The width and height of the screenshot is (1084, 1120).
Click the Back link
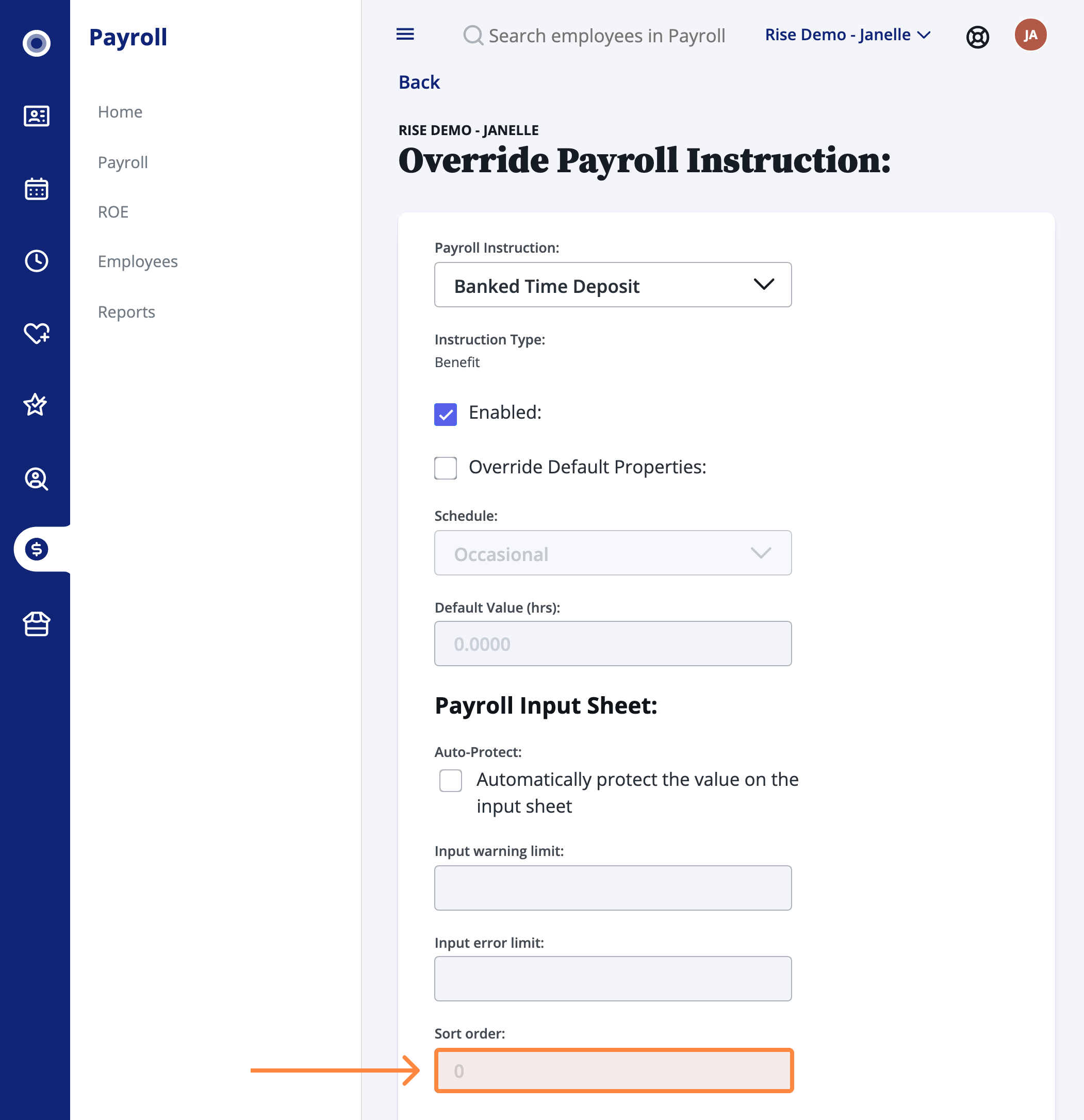(x=419, y=83)
